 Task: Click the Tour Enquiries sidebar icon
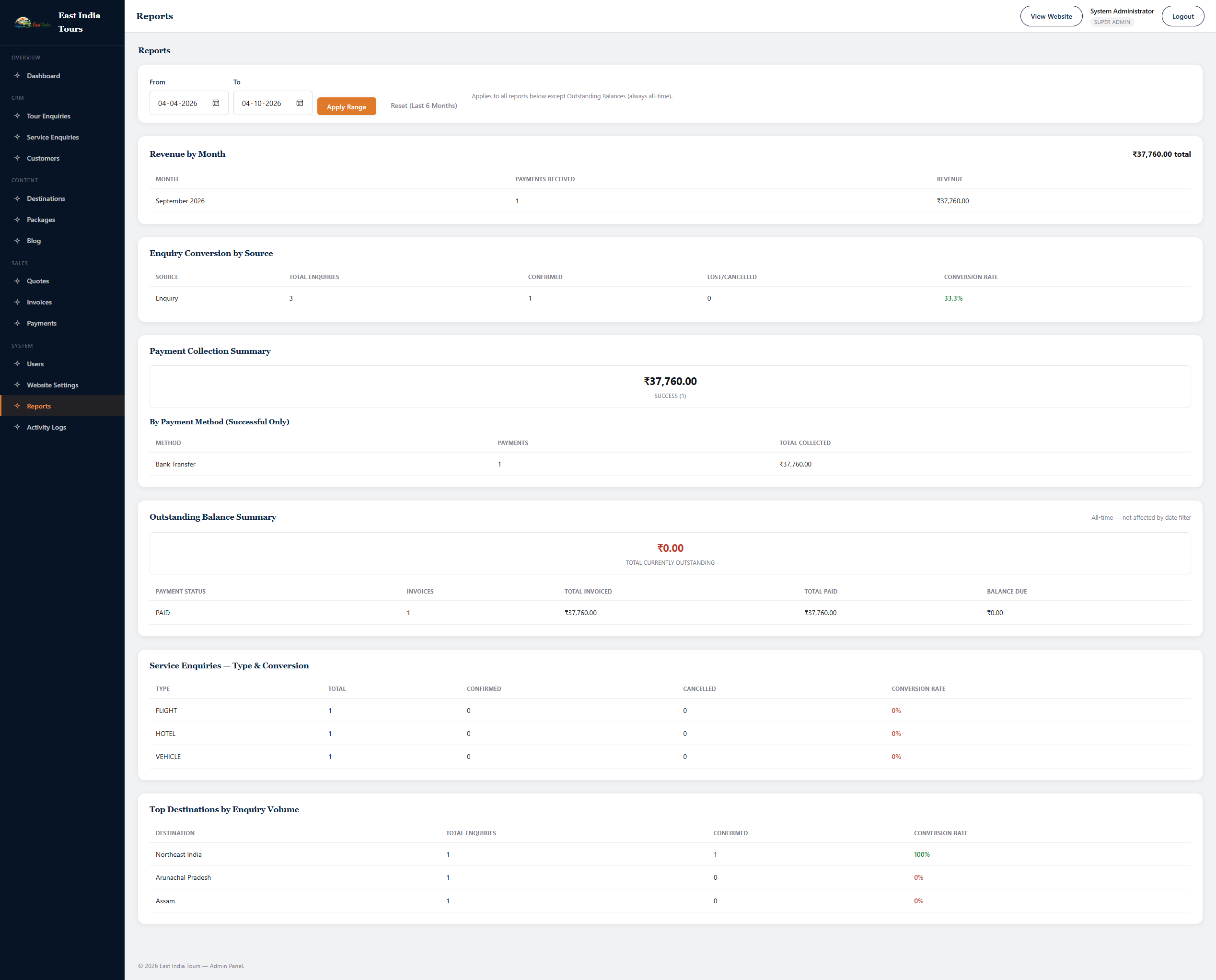(17, 116)
